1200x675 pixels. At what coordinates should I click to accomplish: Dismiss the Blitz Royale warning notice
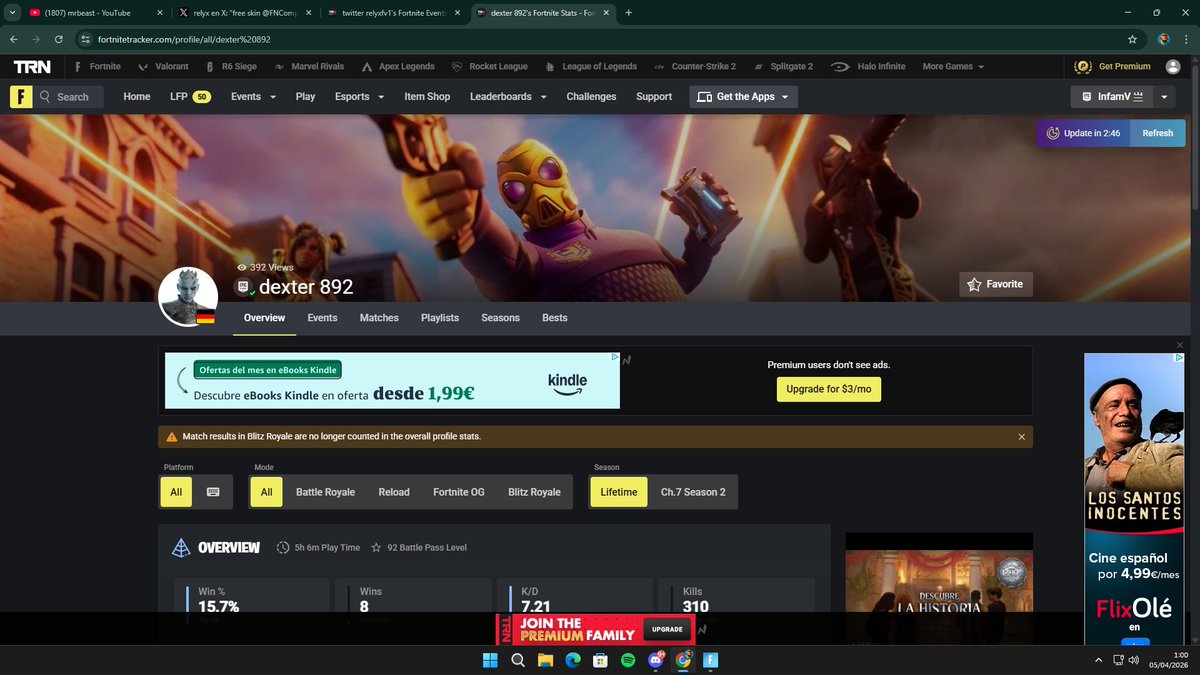pos(1021,437)
